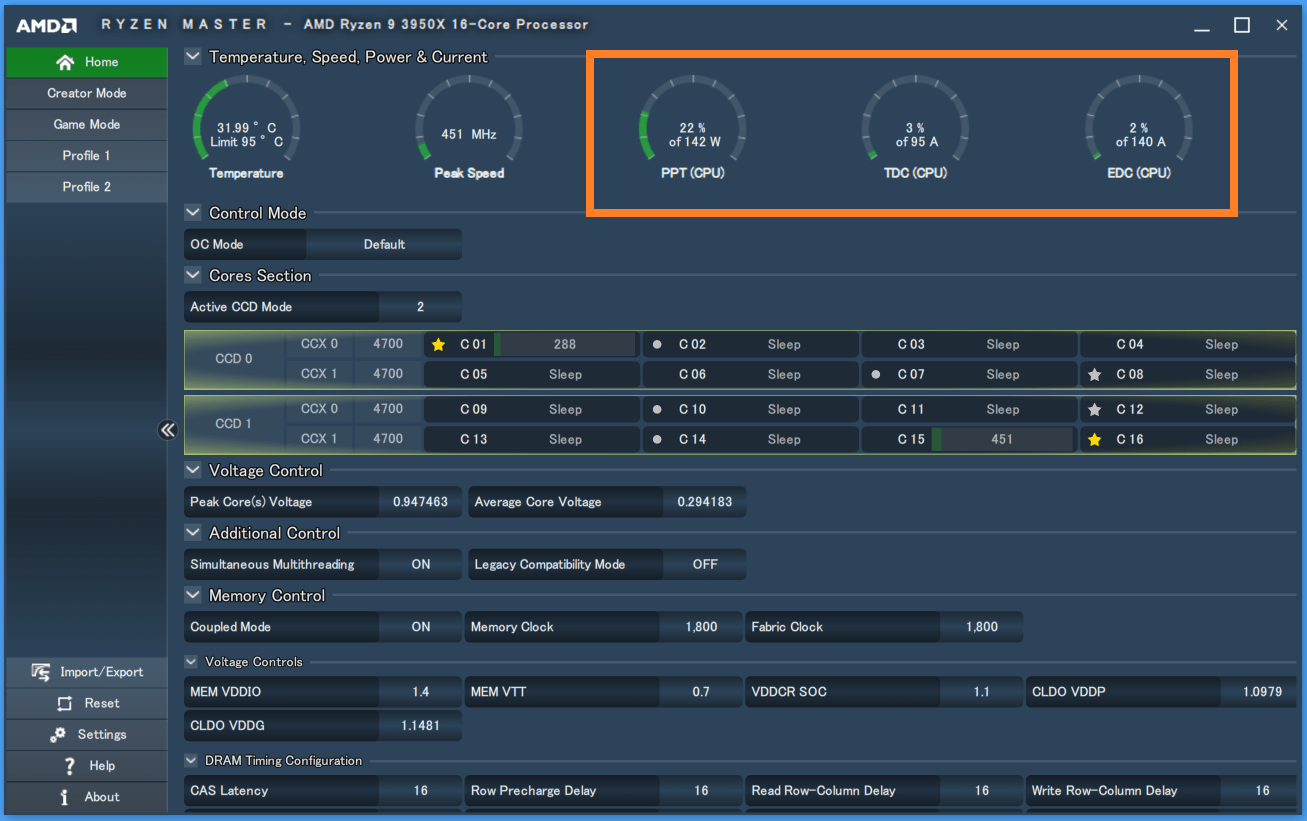
Task: Click the Memory Clock value field
Action: [701, 627]
